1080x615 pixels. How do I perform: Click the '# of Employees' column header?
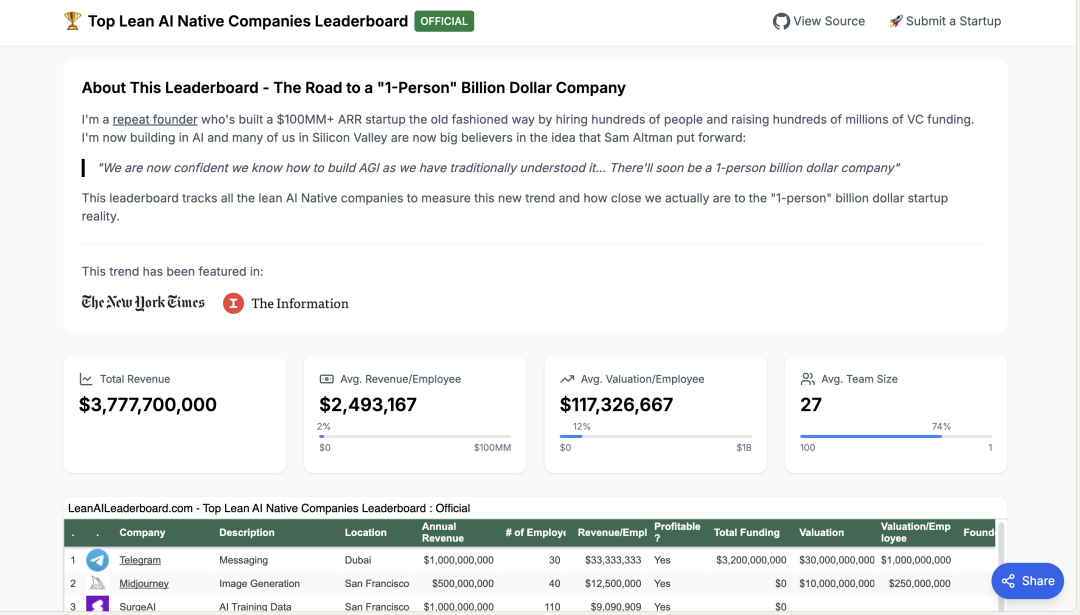pos(535,532)
